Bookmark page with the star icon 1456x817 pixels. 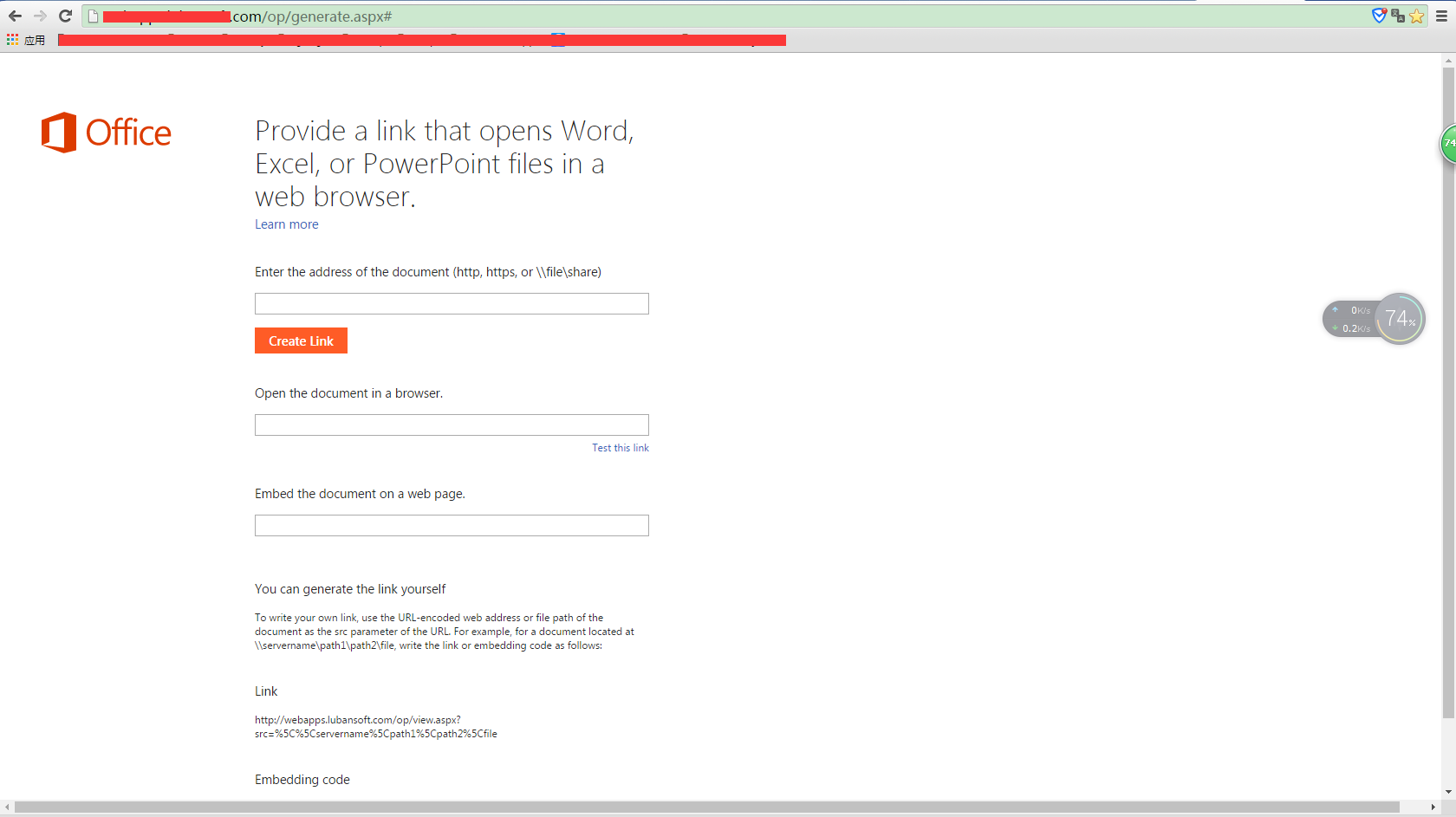tap(1417, 16)
